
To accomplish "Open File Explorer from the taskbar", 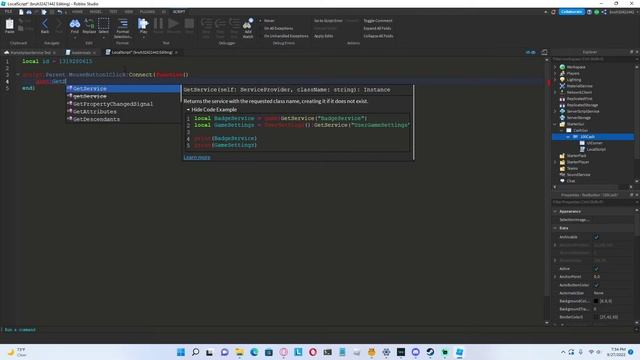I will point(240,352).
